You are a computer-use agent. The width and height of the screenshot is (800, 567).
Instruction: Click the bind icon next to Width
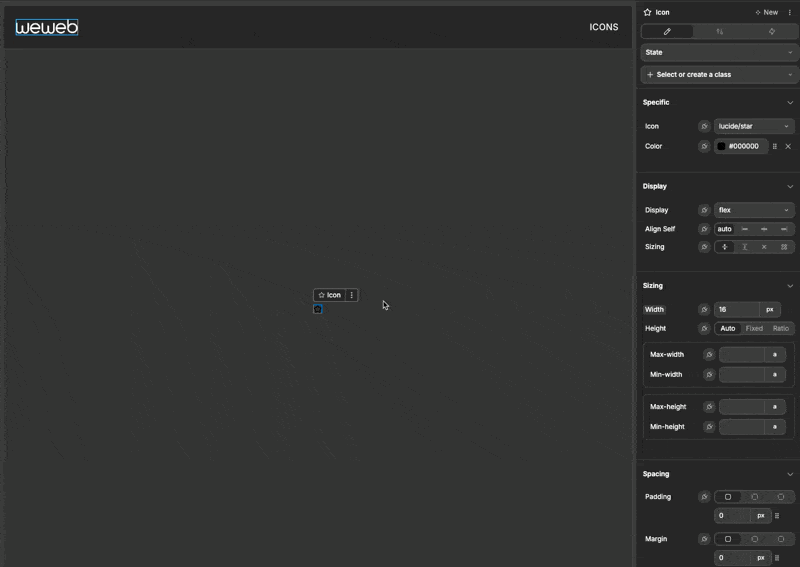point(704,310)
